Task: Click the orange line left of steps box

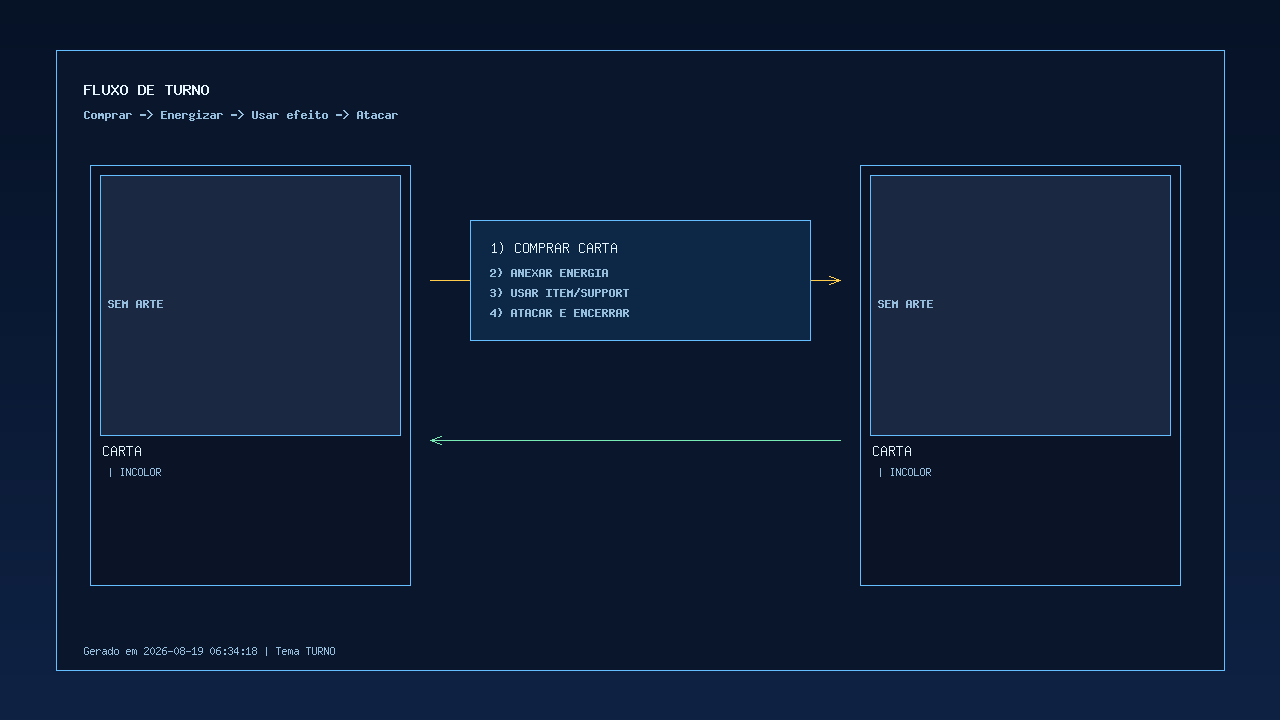Action: pyautogui.click(x=450, y=281)
